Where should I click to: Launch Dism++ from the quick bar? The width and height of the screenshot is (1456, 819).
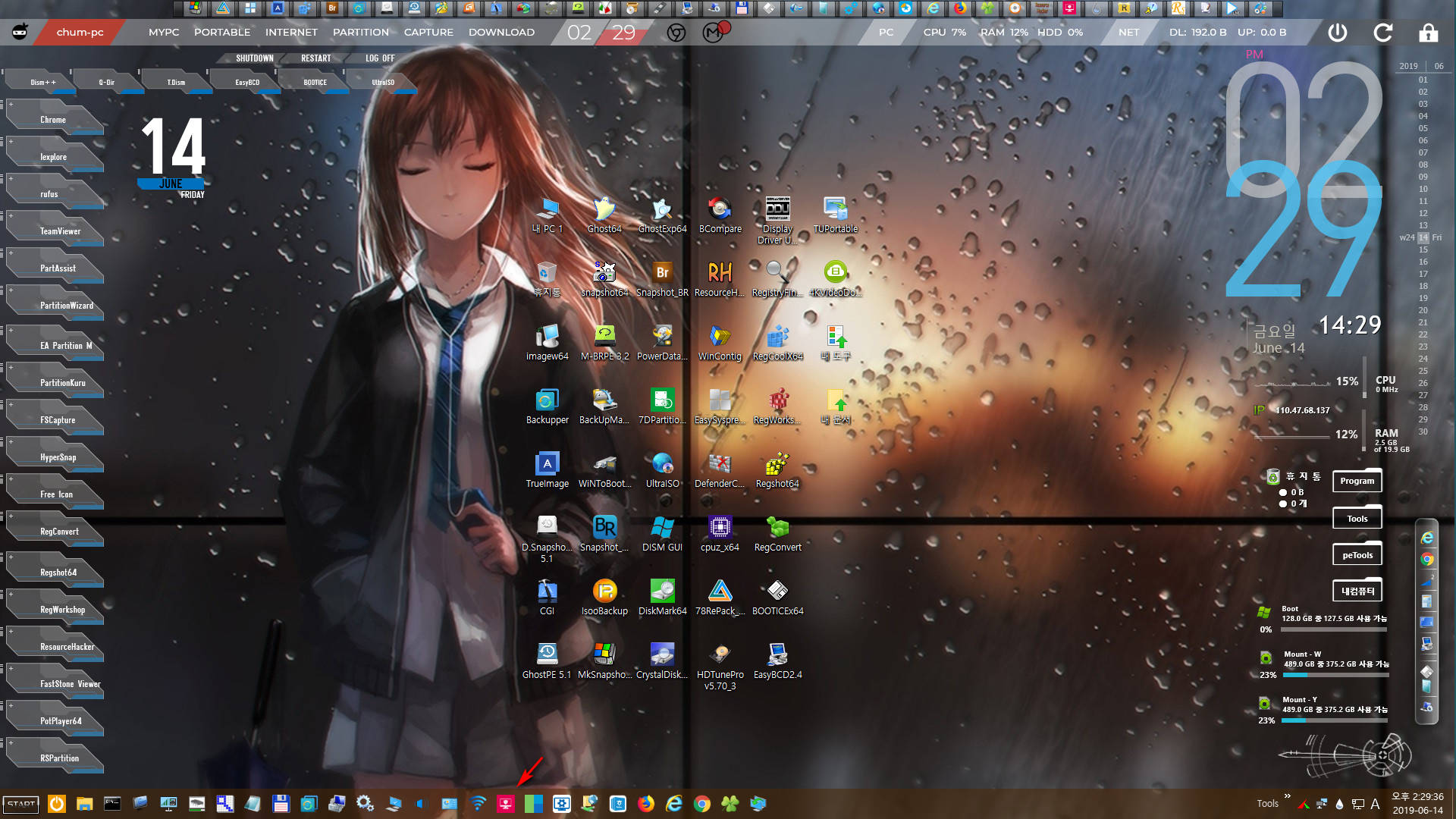click(x=42, y=82)
